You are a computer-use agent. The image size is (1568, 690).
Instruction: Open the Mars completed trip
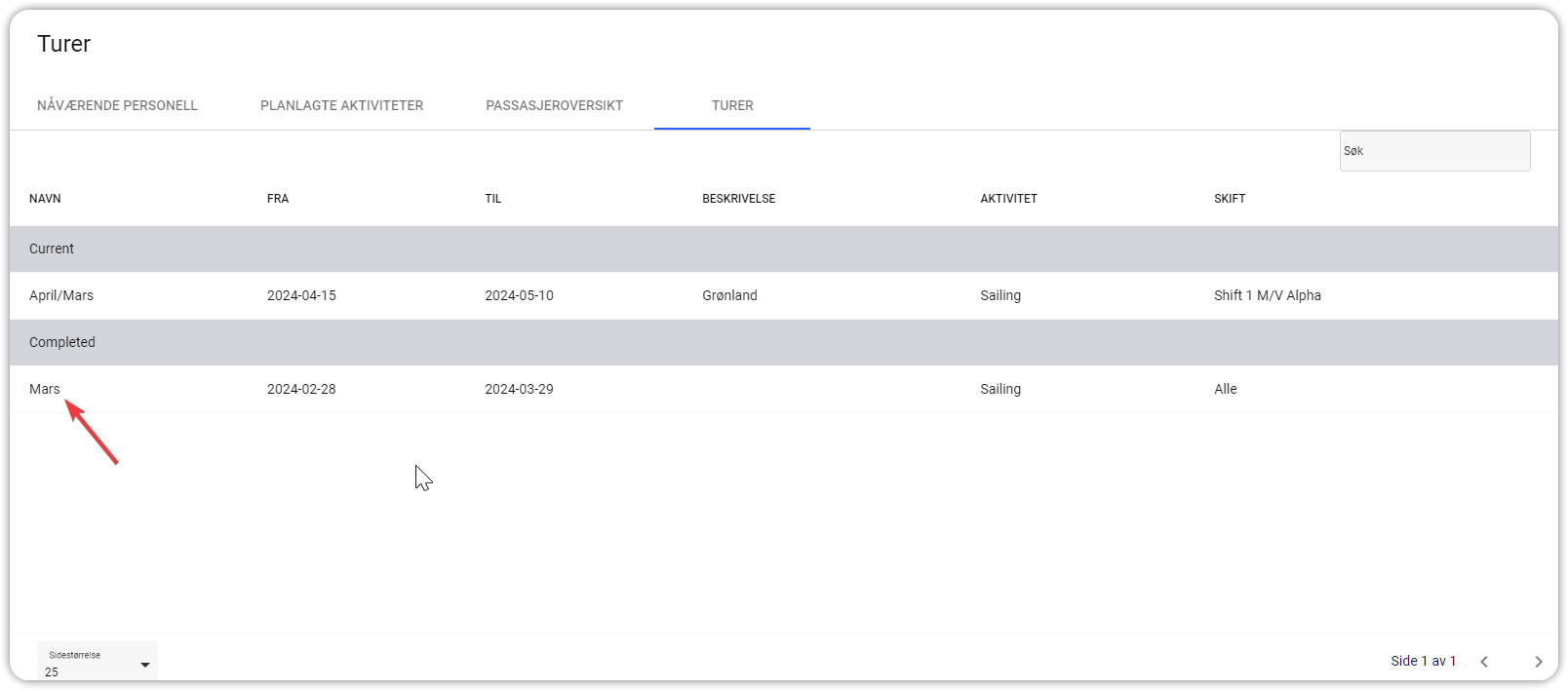tap(45, 389)
